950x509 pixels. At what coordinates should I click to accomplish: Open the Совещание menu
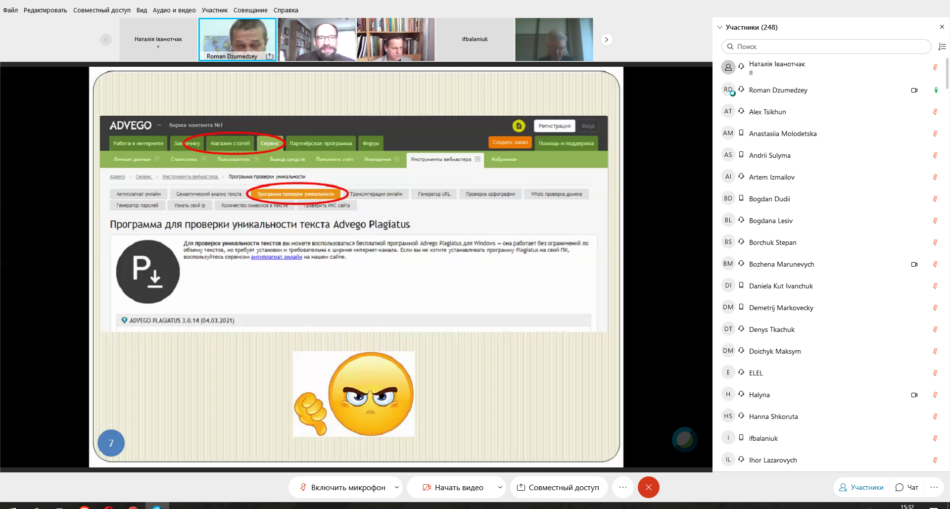coord(250,10)
